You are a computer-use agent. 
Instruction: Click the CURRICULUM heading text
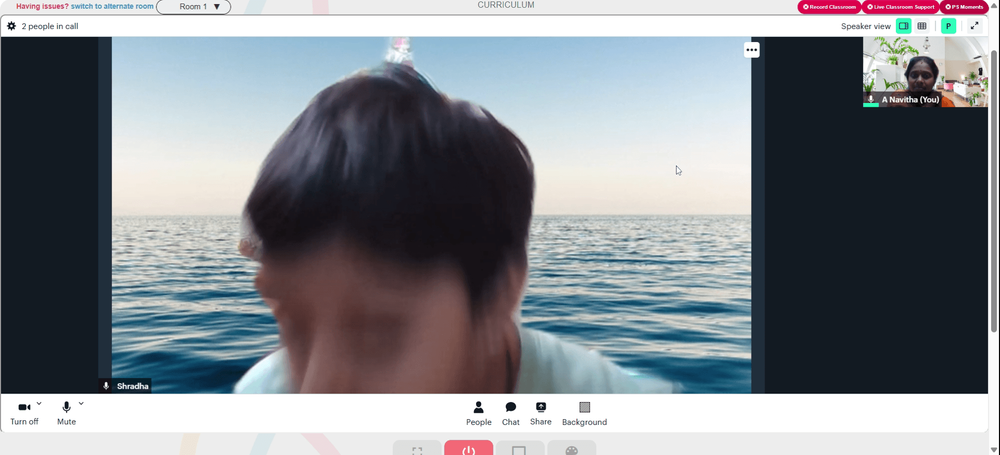pos(506,5)
